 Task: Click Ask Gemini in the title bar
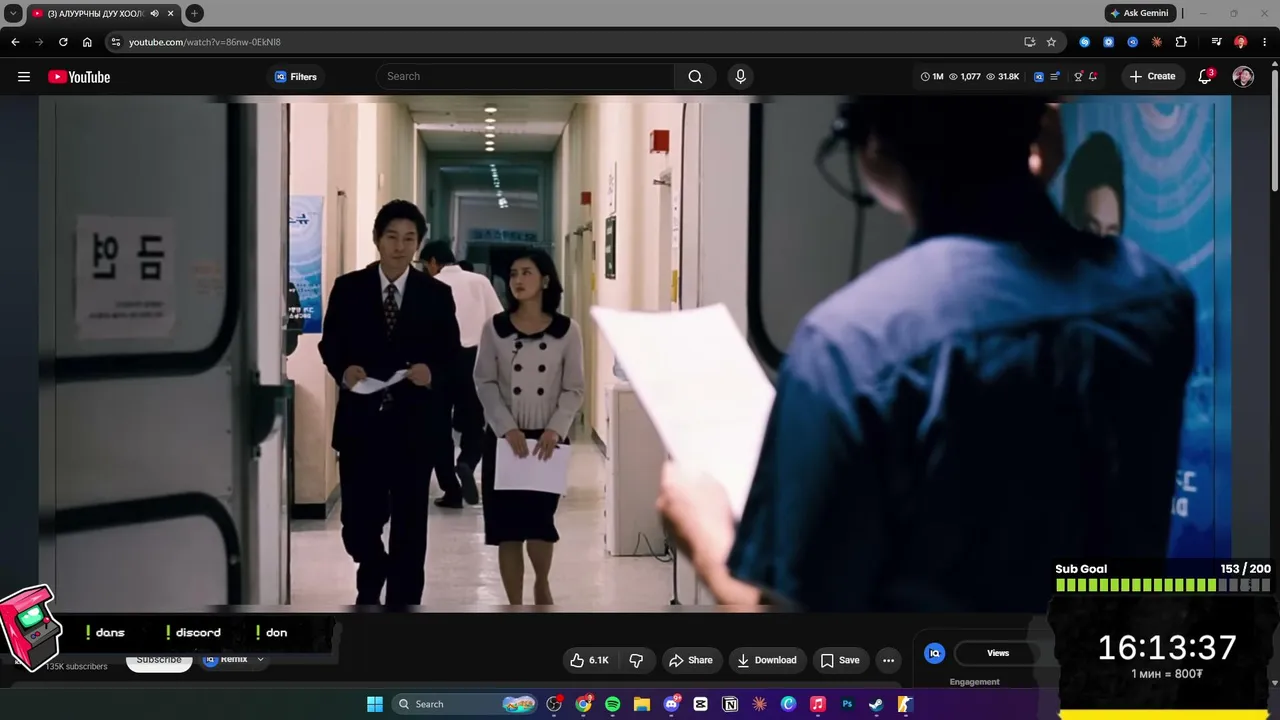click(x=1140, y=13)
